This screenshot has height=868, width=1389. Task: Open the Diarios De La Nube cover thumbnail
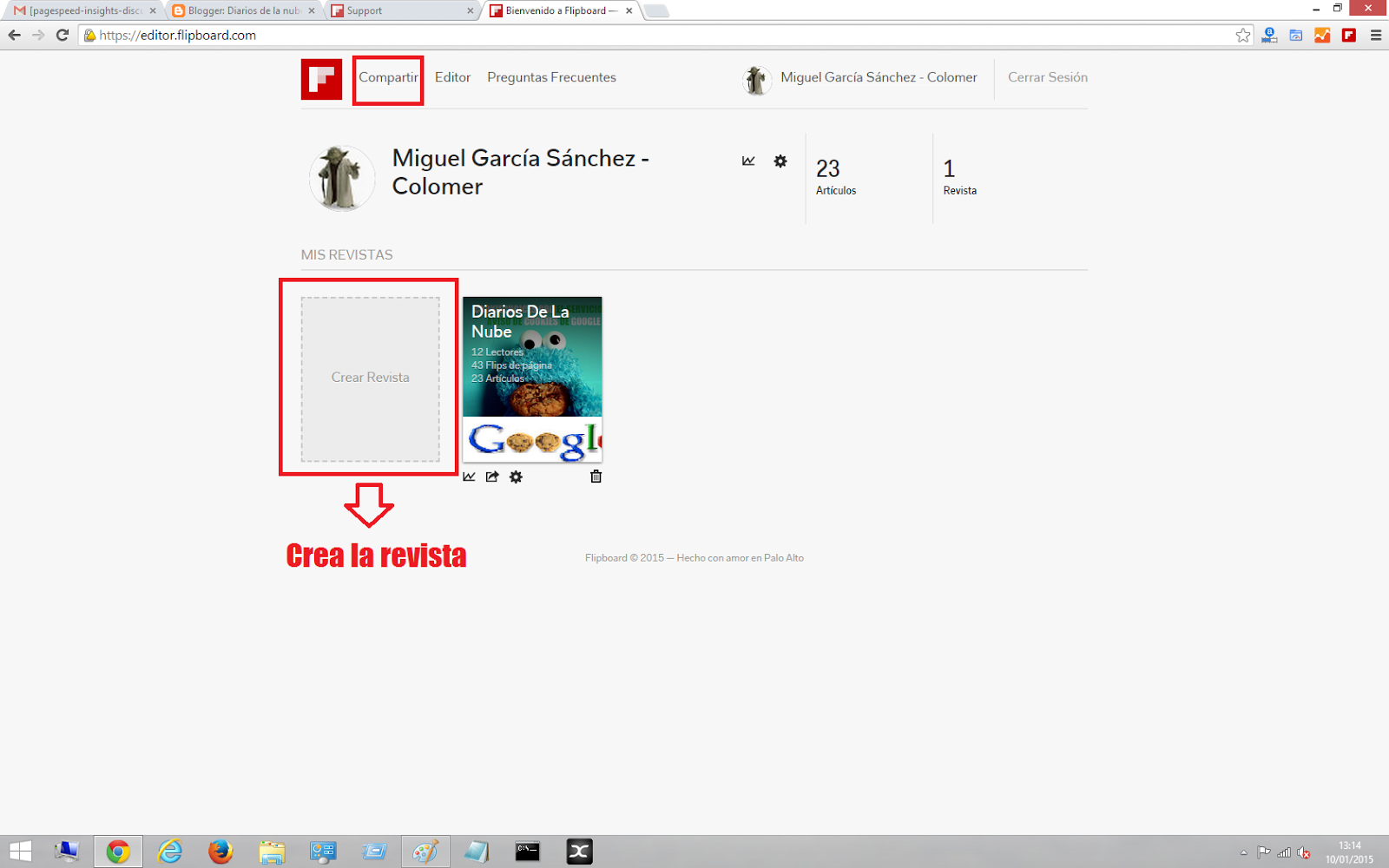(x=532, y=379)
